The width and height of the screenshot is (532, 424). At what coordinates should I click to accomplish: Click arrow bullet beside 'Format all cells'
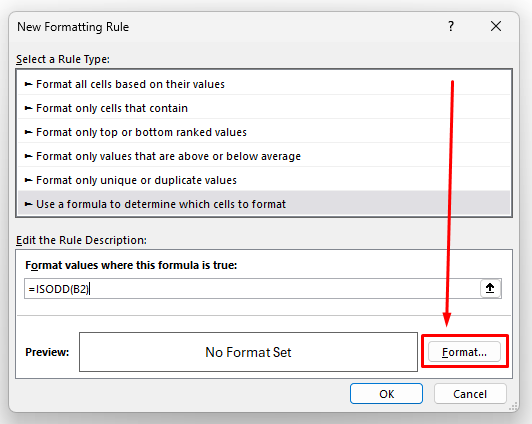pyautogui.click(x=28, y=84)
